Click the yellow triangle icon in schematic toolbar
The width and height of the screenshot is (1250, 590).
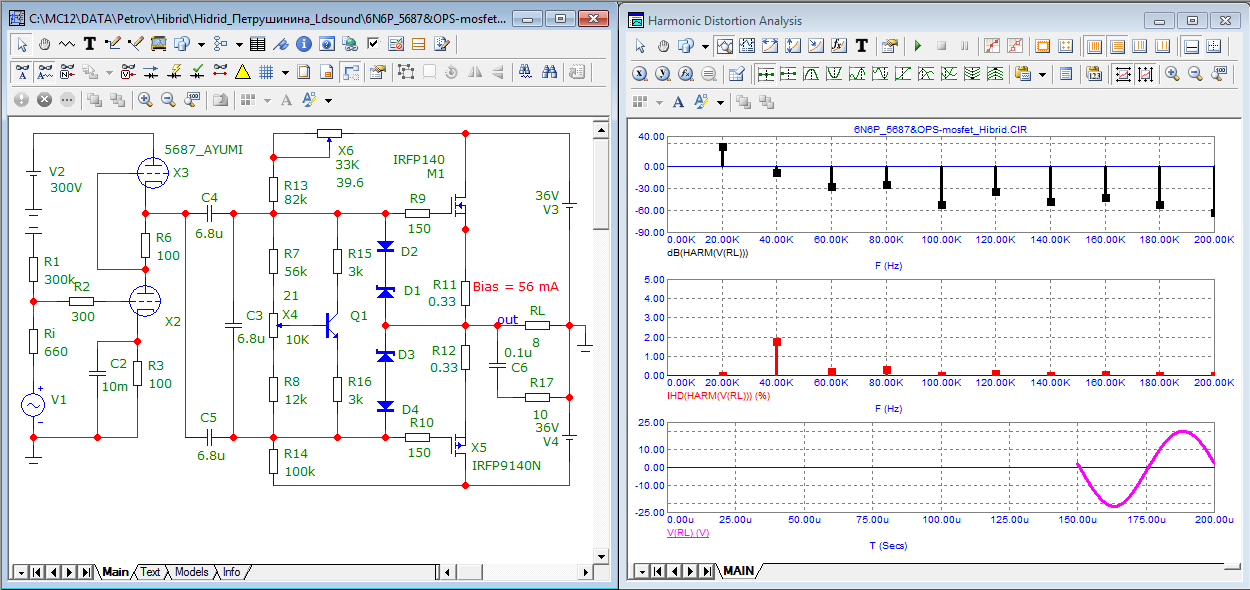[x=242, y=72]
